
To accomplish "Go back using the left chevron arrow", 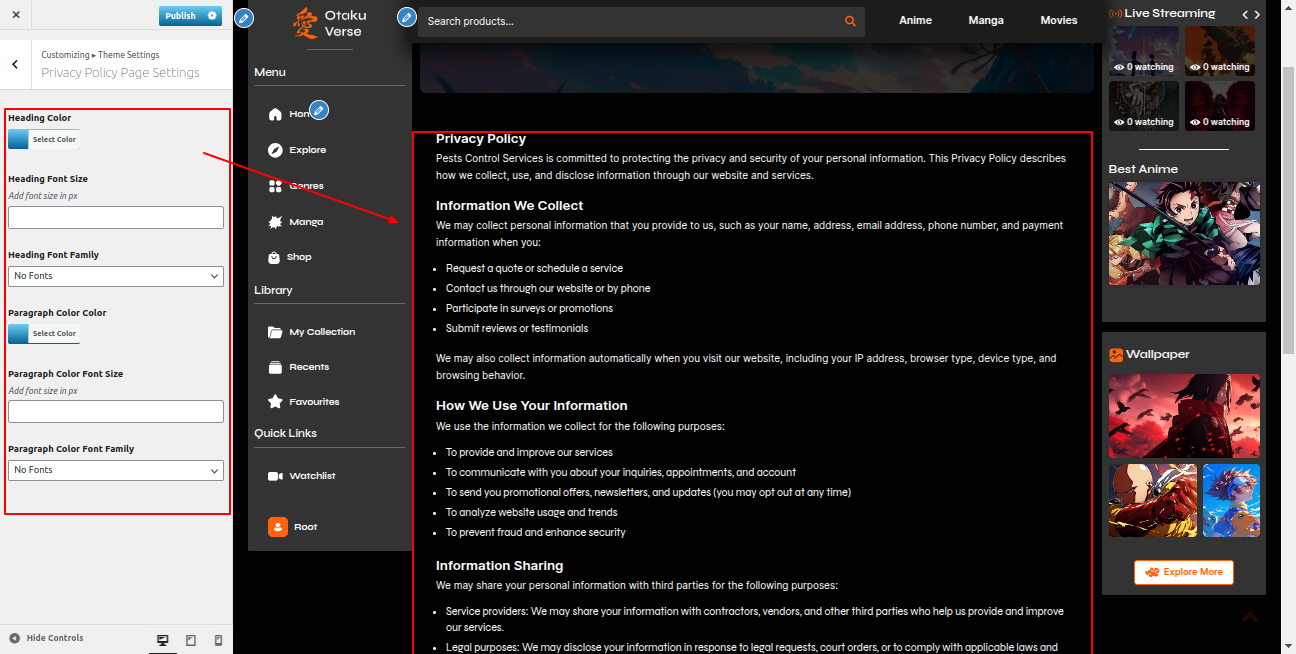I will [15, 64].
